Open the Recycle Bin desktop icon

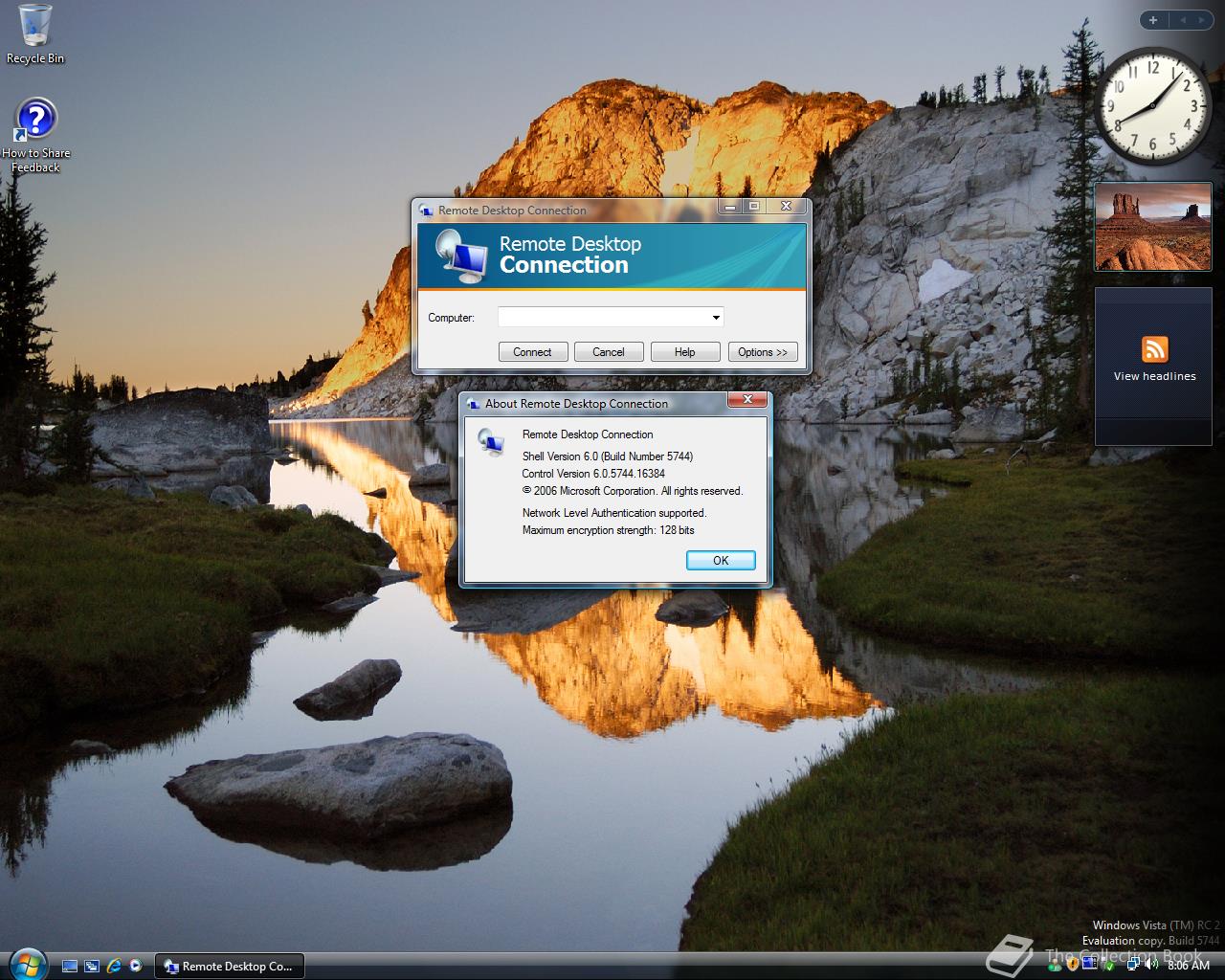[35, 34]
